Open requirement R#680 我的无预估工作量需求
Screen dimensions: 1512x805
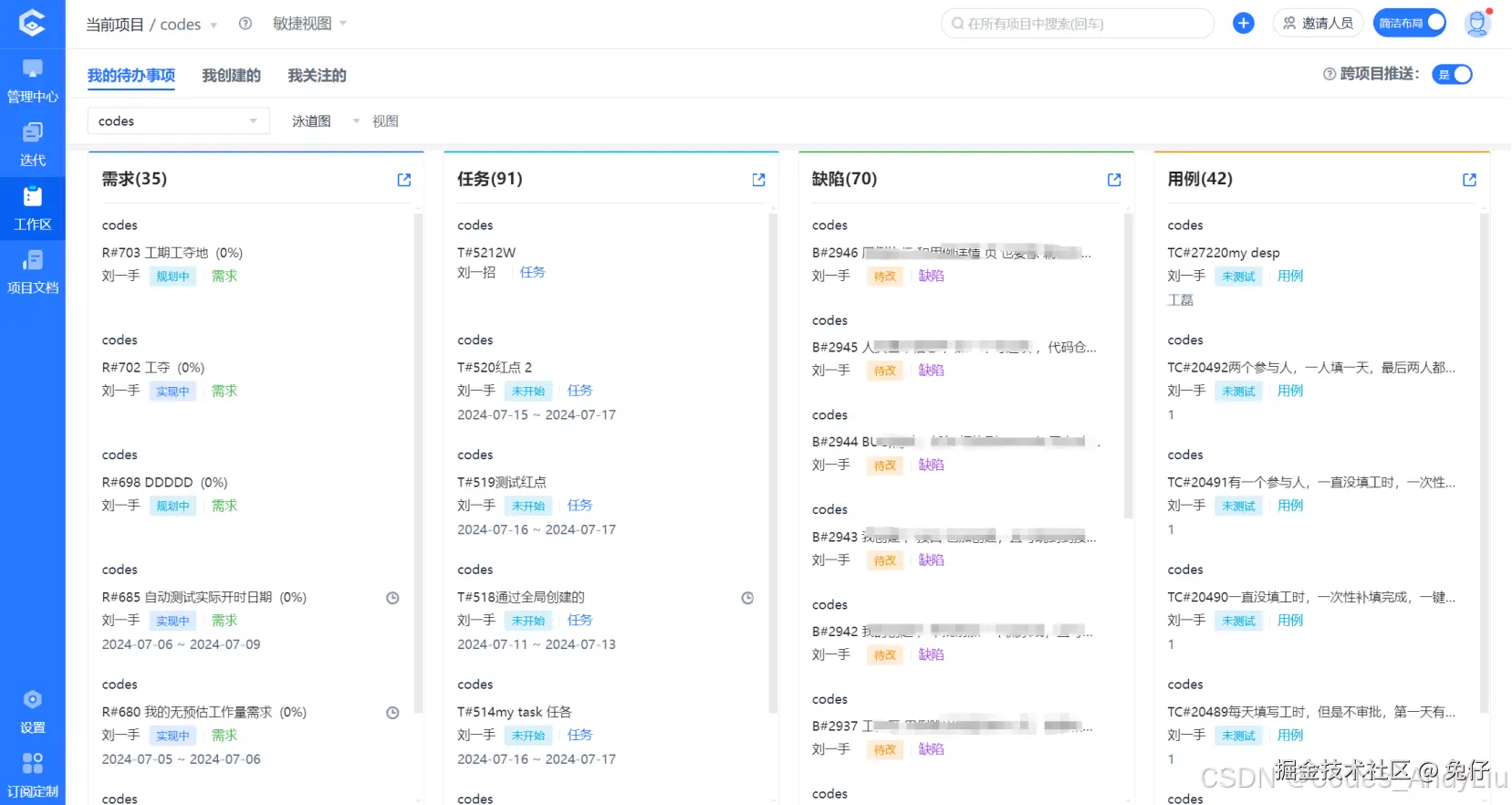click(204, 712)
